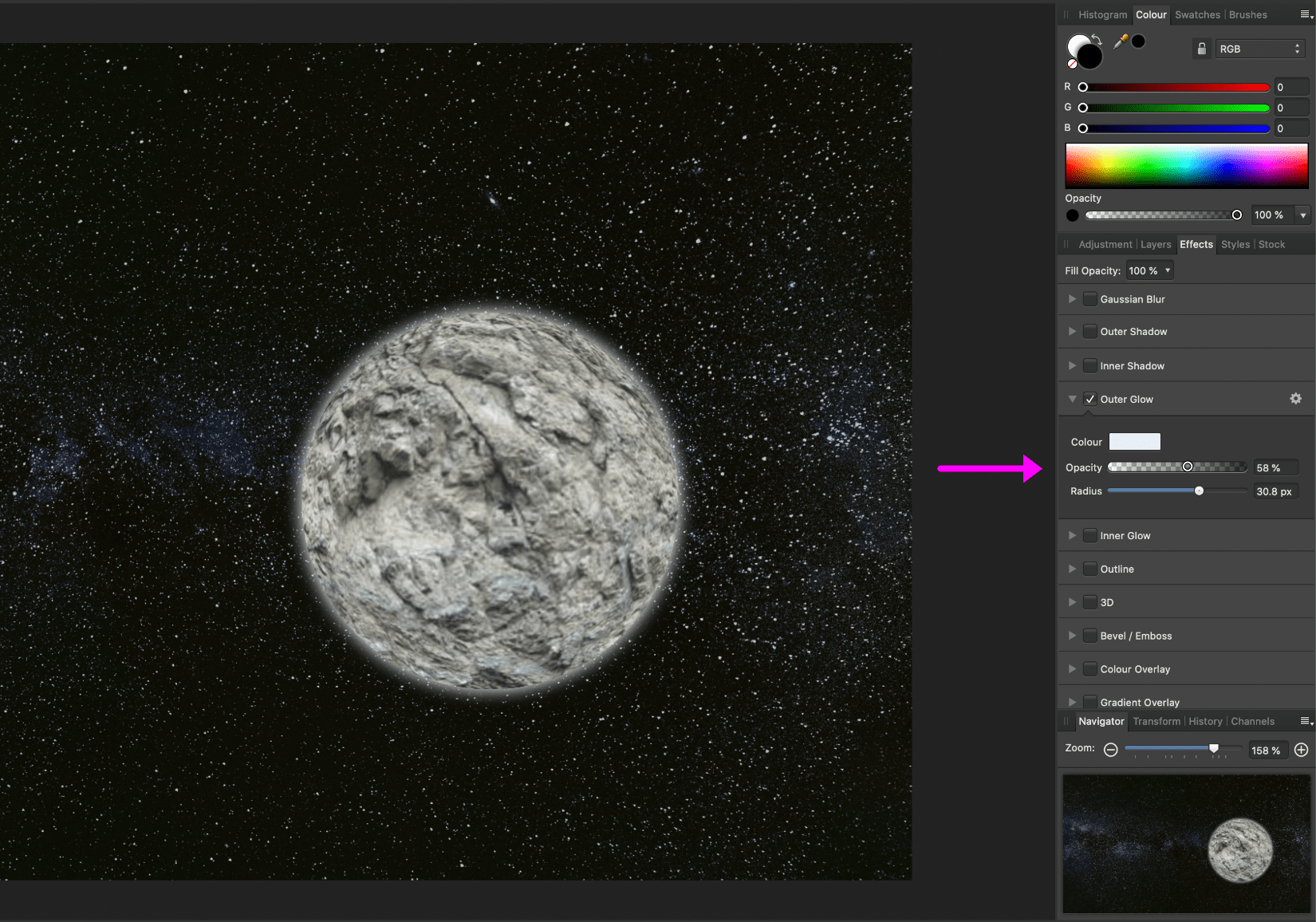Enable the Gaussian Blur effect checkbox

pos(1089,299)
